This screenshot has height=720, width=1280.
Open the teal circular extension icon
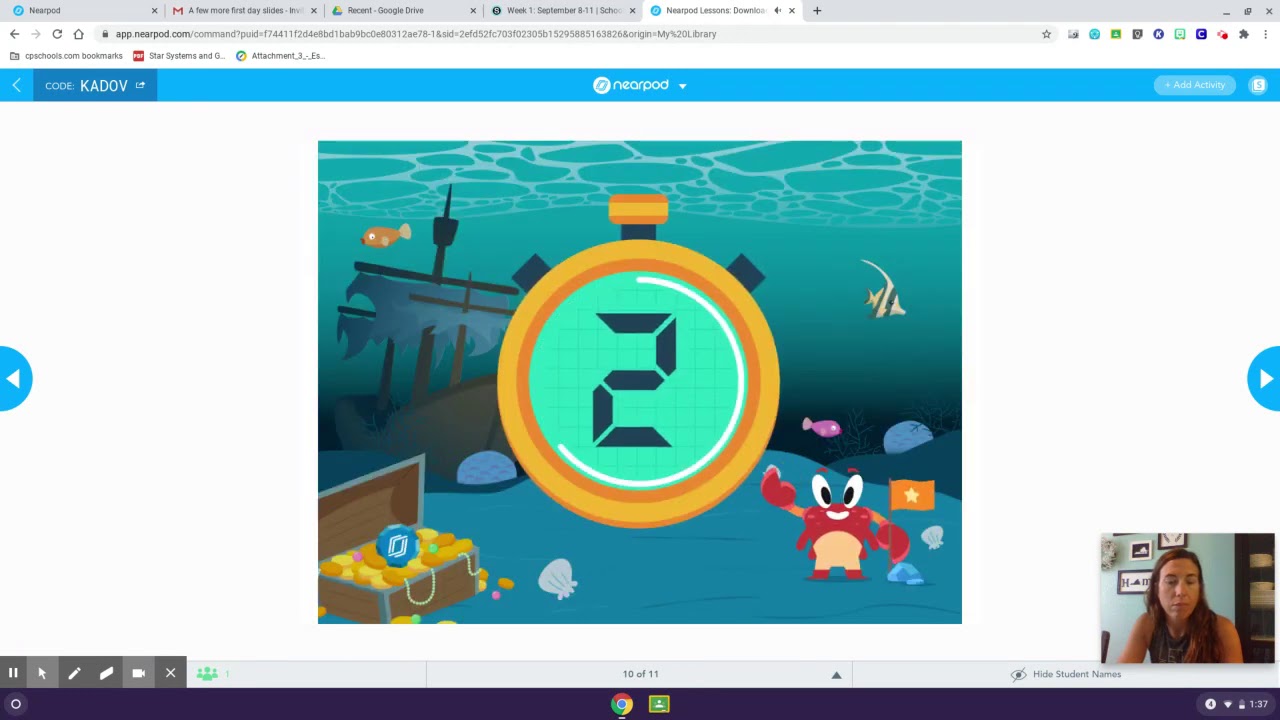[1094, 34]
